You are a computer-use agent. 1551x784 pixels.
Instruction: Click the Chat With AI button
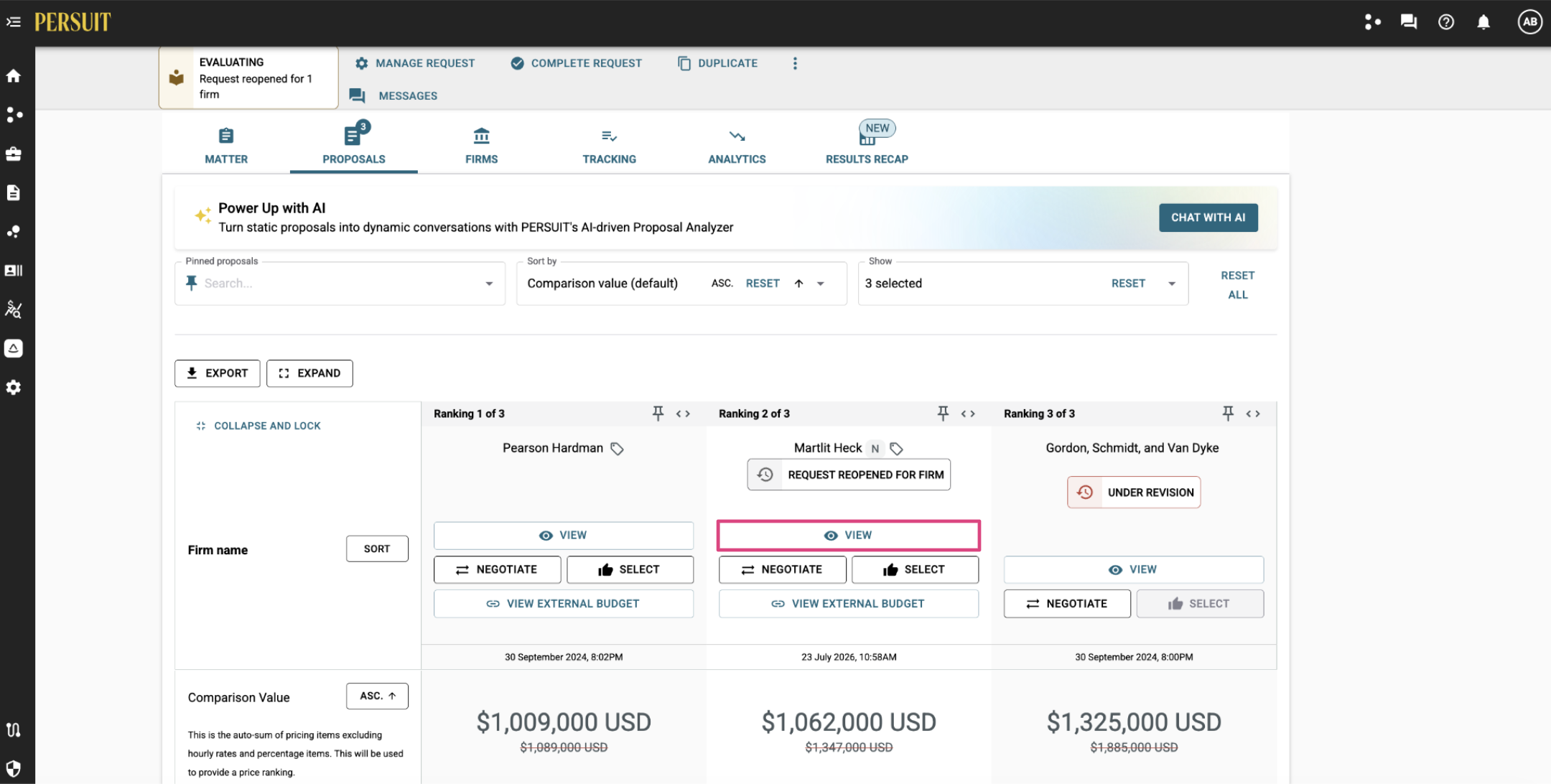(x=1208, y=218)
